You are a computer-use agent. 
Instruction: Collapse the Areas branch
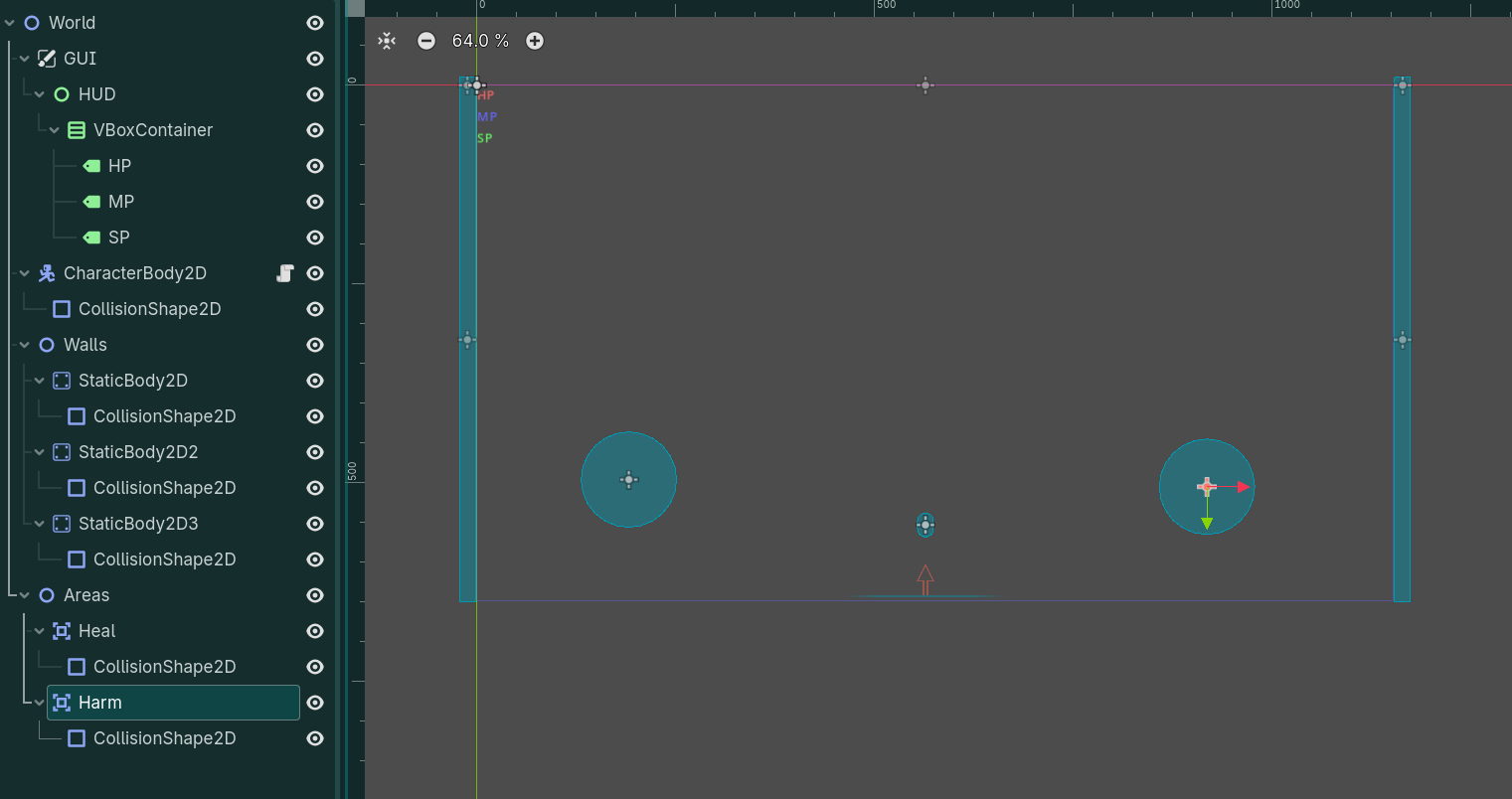(x=25, y=595)
